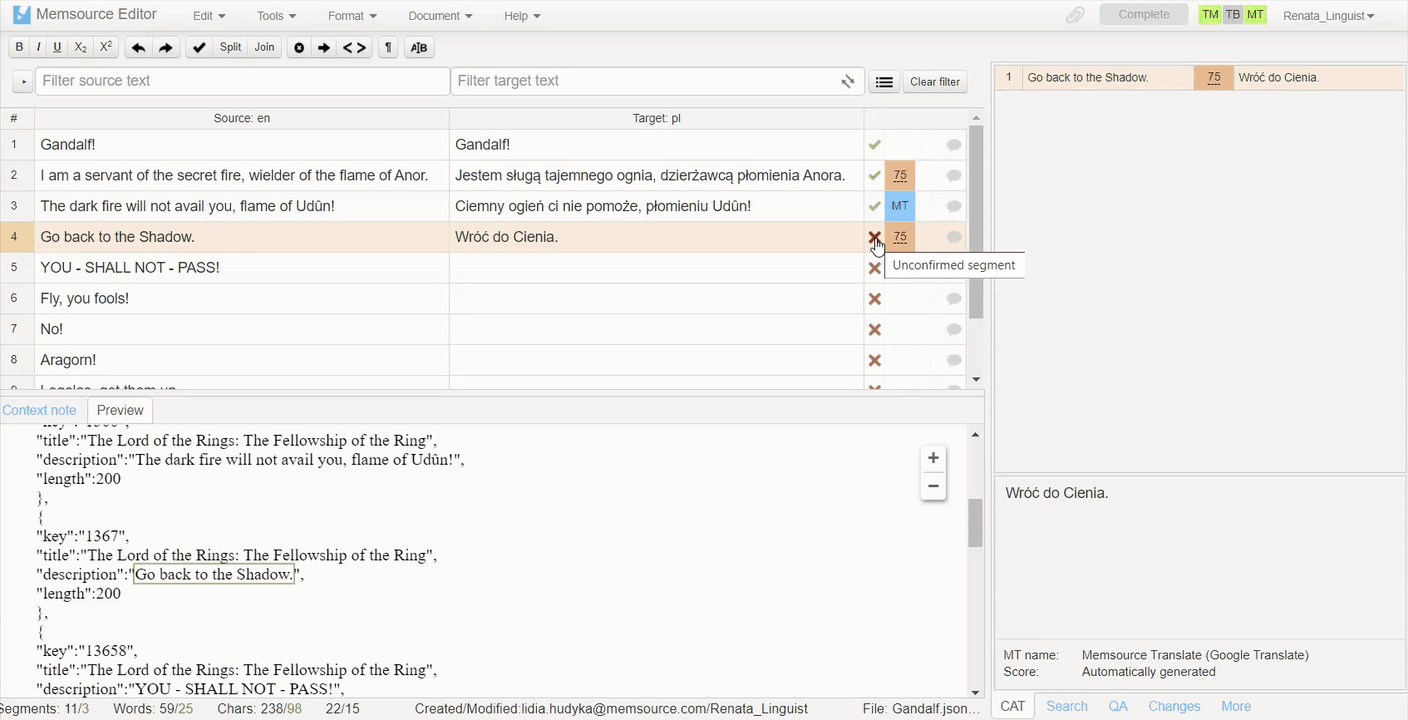
Task: Open the comment bubble for segment 6
Action: (x=954, y=299)
